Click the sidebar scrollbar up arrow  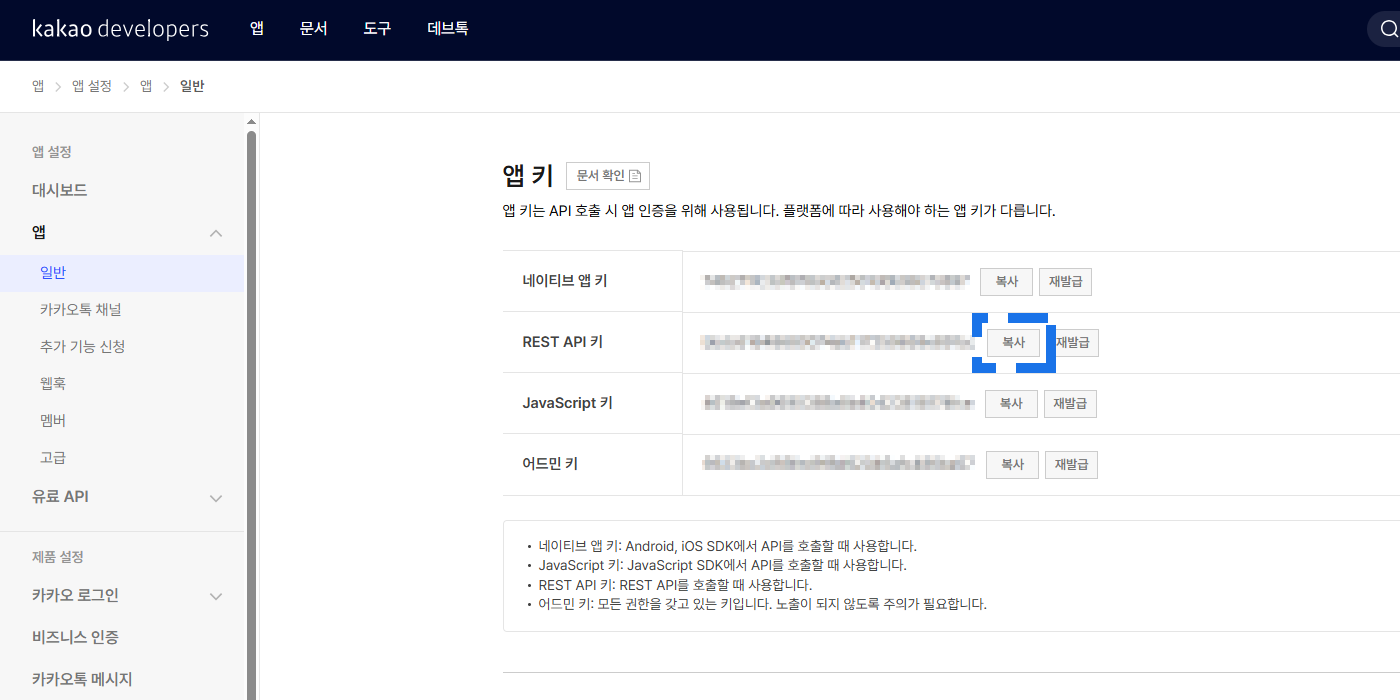[x=251, y=122]
